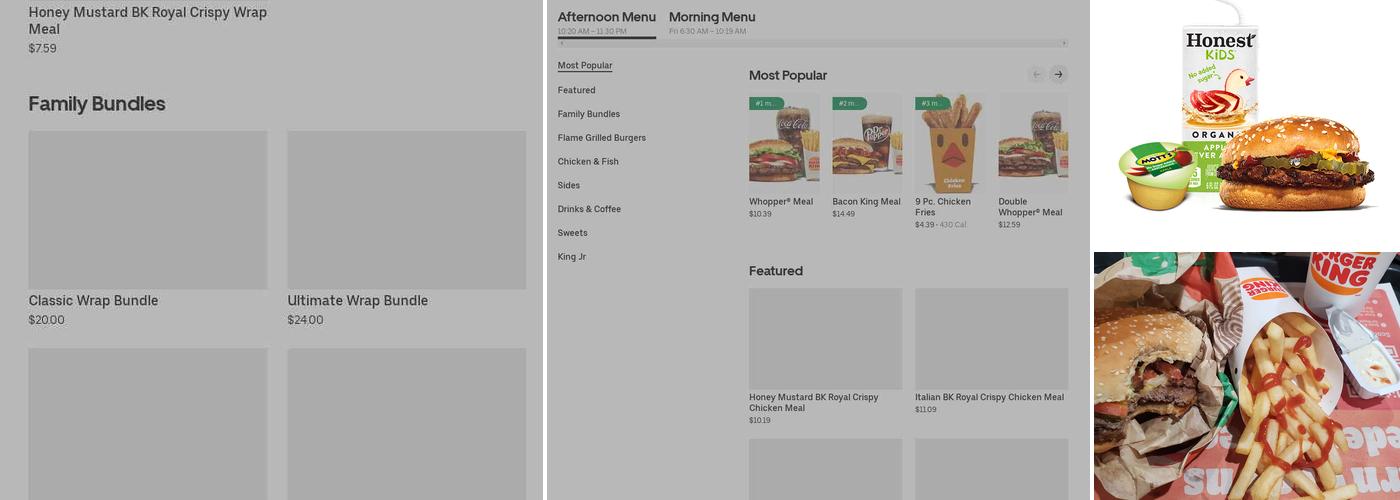1400x500 pixels.
Task: Click the #1 most liked badge
Action: click(x=766, y=103)
